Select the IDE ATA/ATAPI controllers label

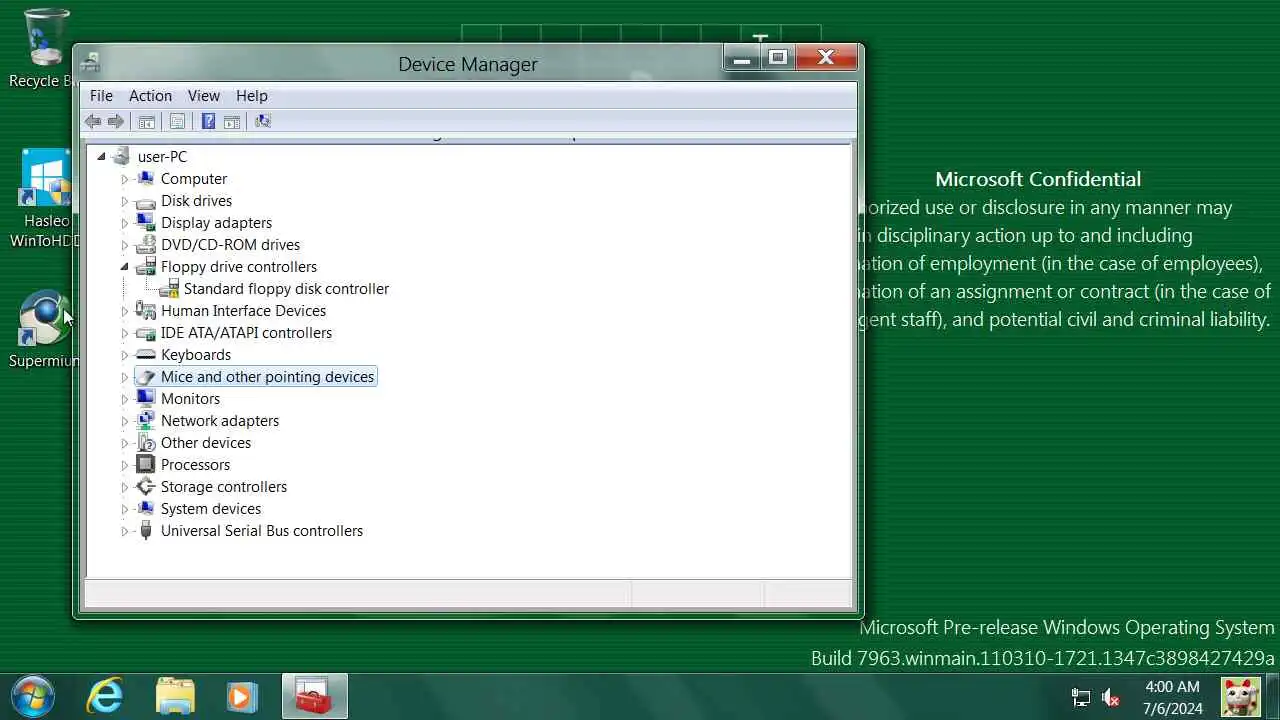click(246, 333)
